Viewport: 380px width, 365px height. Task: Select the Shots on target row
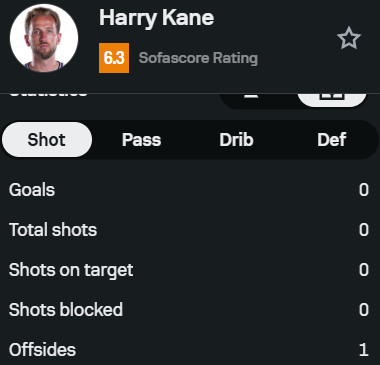(189, 270)
